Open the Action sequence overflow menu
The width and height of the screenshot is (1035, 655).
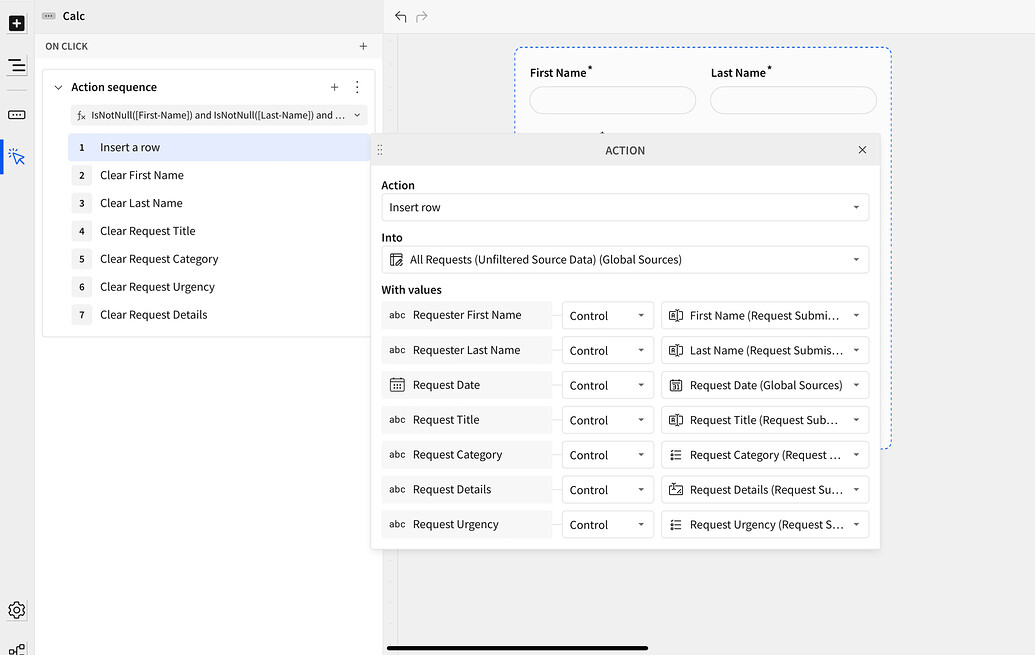[357, 87]
